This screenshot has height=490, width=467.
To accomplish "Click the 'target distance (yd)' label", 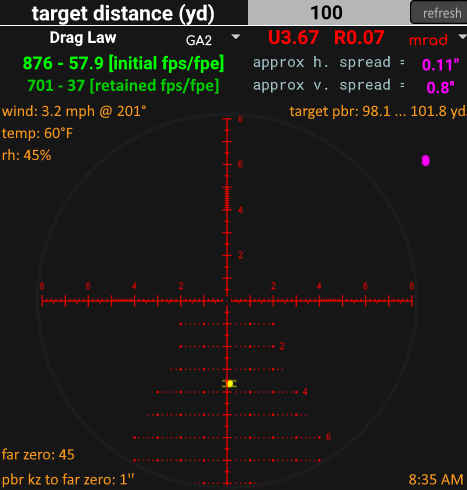I will point(123,13).
